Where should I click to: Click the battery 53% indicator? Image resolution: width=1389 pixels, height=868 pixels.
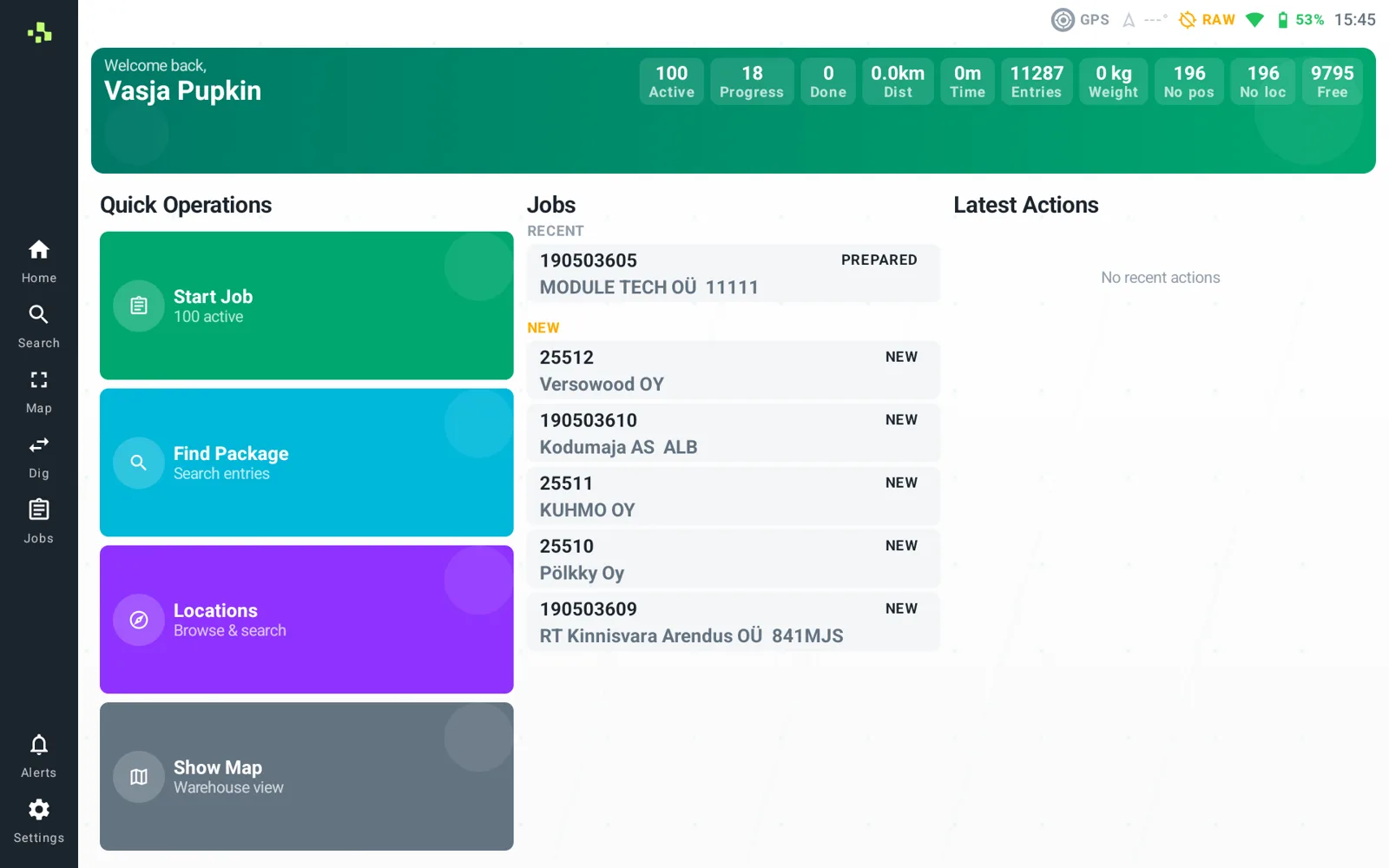(1300, 20)
